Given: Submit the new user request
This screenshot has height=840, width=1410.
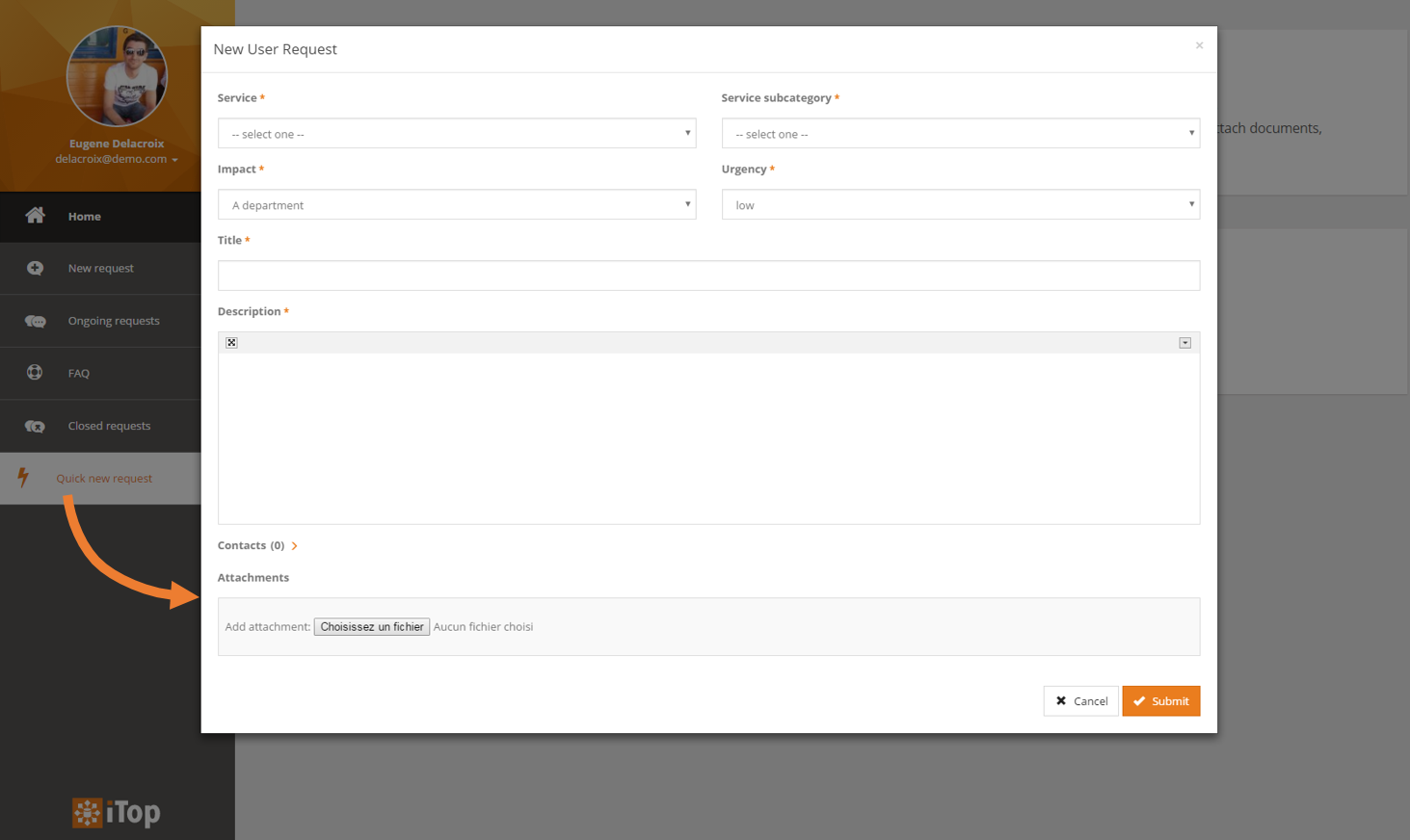Looking at the screenshot, I should [1160, 701].
